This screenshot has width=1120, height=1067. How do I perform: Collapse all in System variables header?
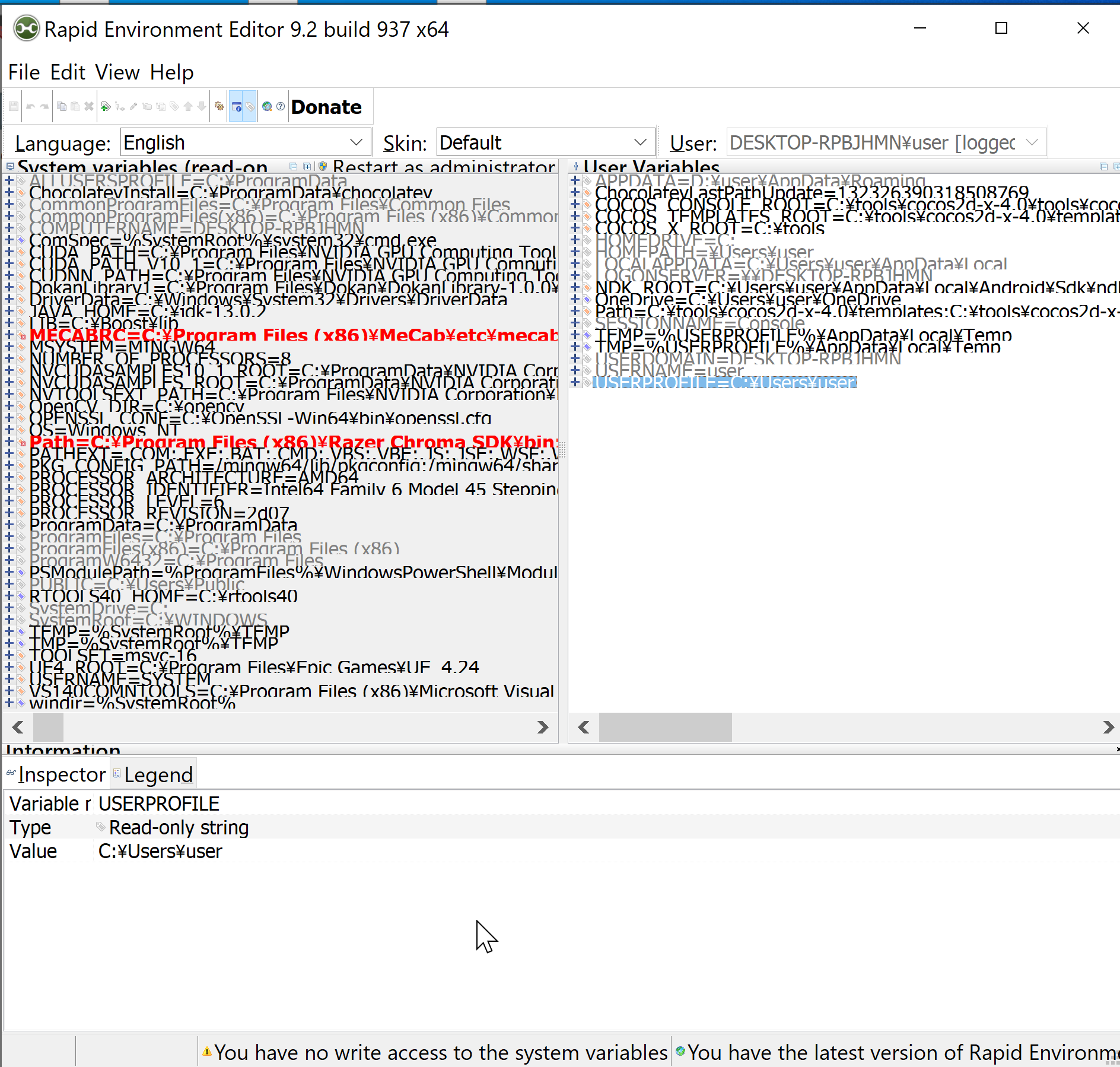click(x=294, y=167)
